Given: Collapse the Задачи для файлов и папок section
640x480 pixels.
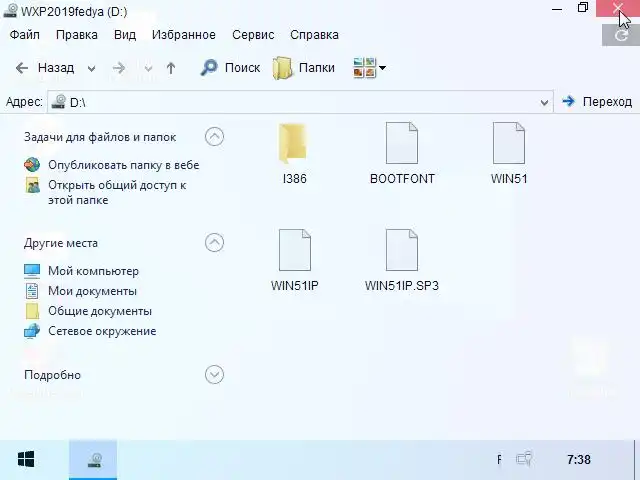Looking at the screenshot, I should [214, 137].
